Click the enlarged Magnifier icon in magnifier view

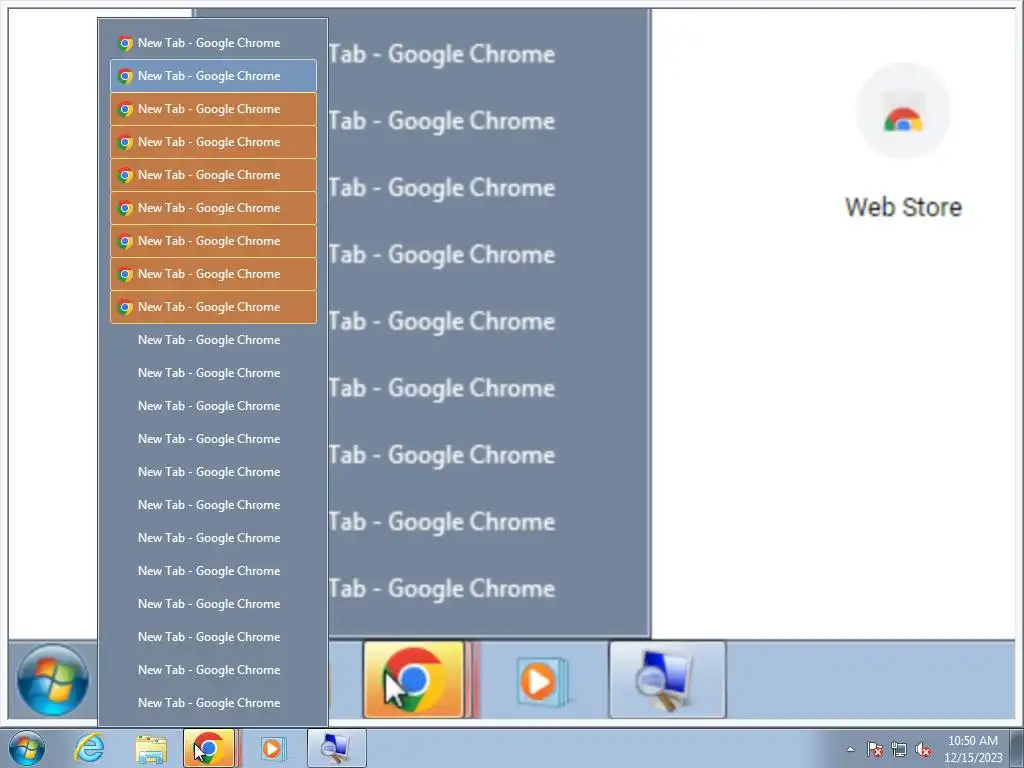pyautogui.click(x=667, y=679)
